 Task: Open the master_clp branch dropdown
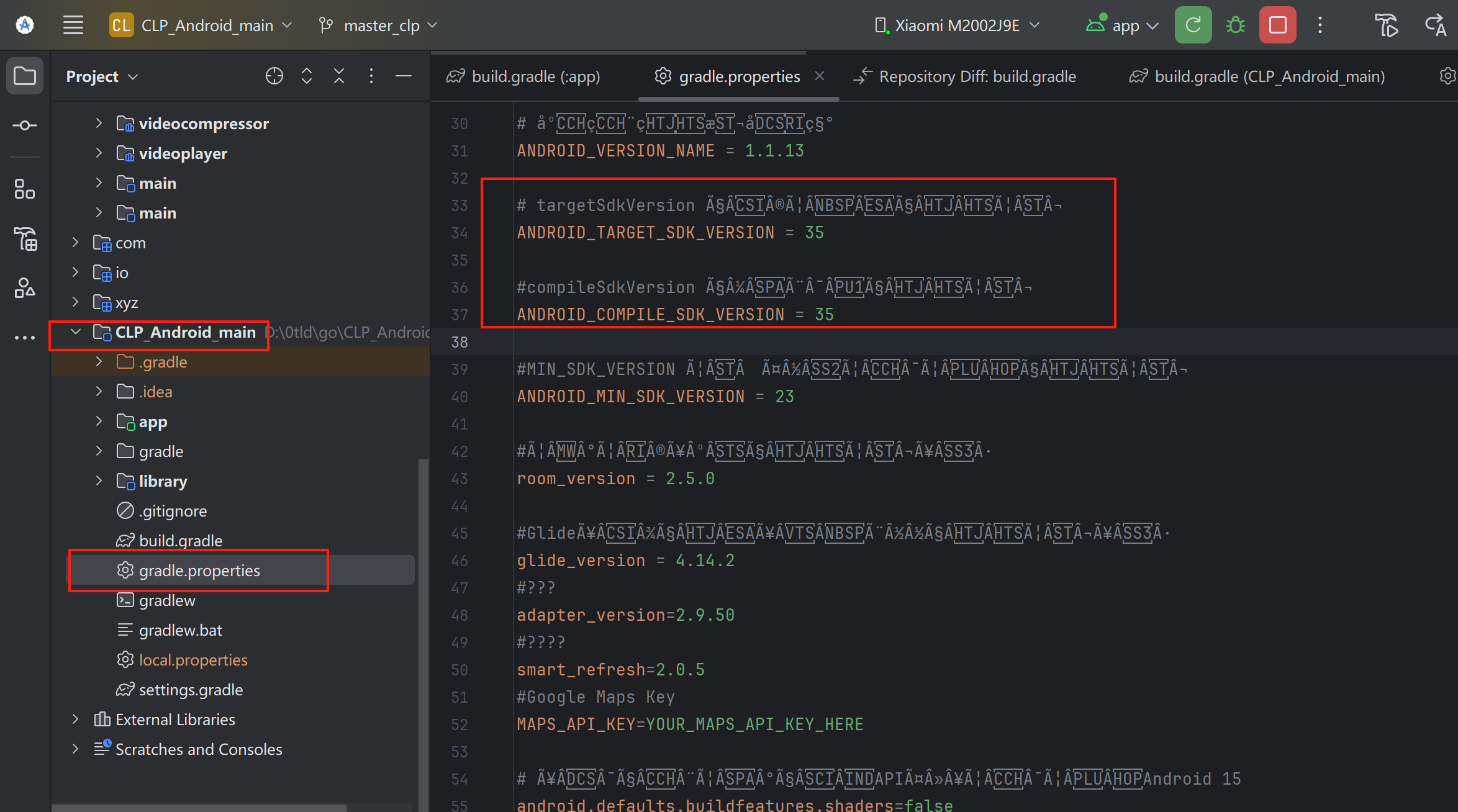click(378, 25)
